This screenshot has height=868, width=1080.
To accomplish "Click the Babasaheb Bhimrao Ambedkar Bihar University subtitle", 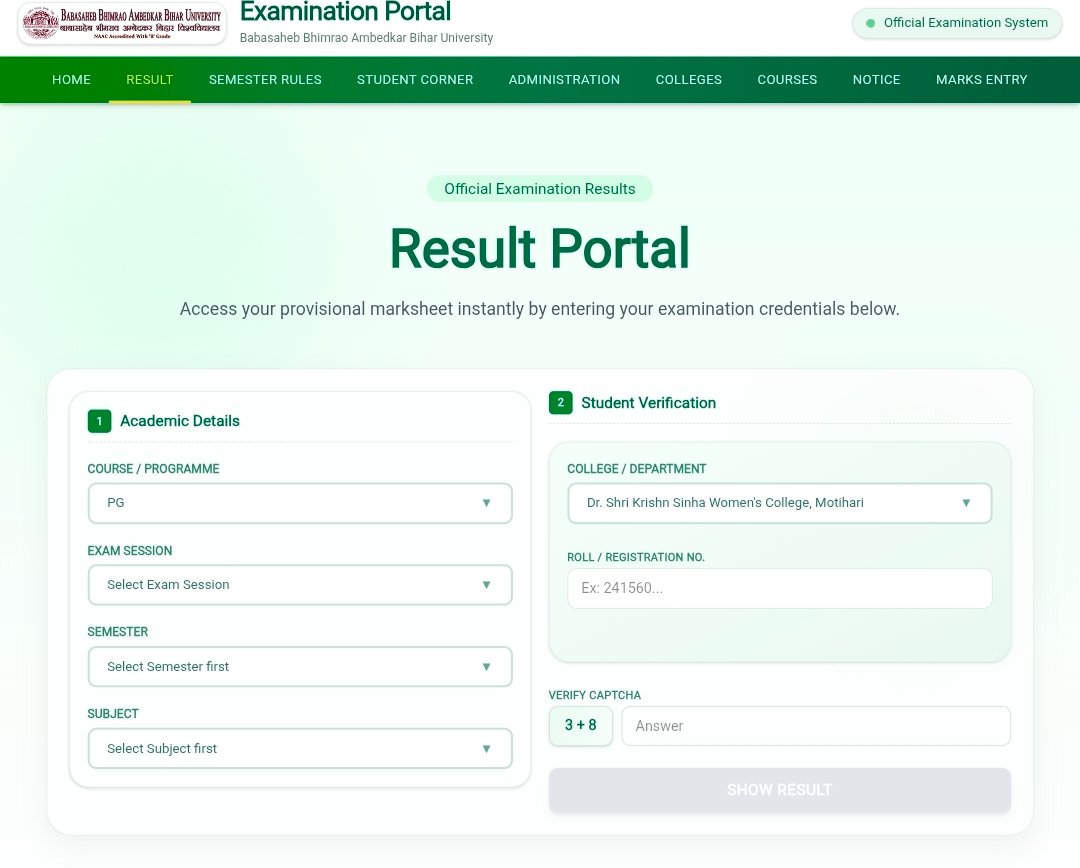I will click(x=366, y=38).
